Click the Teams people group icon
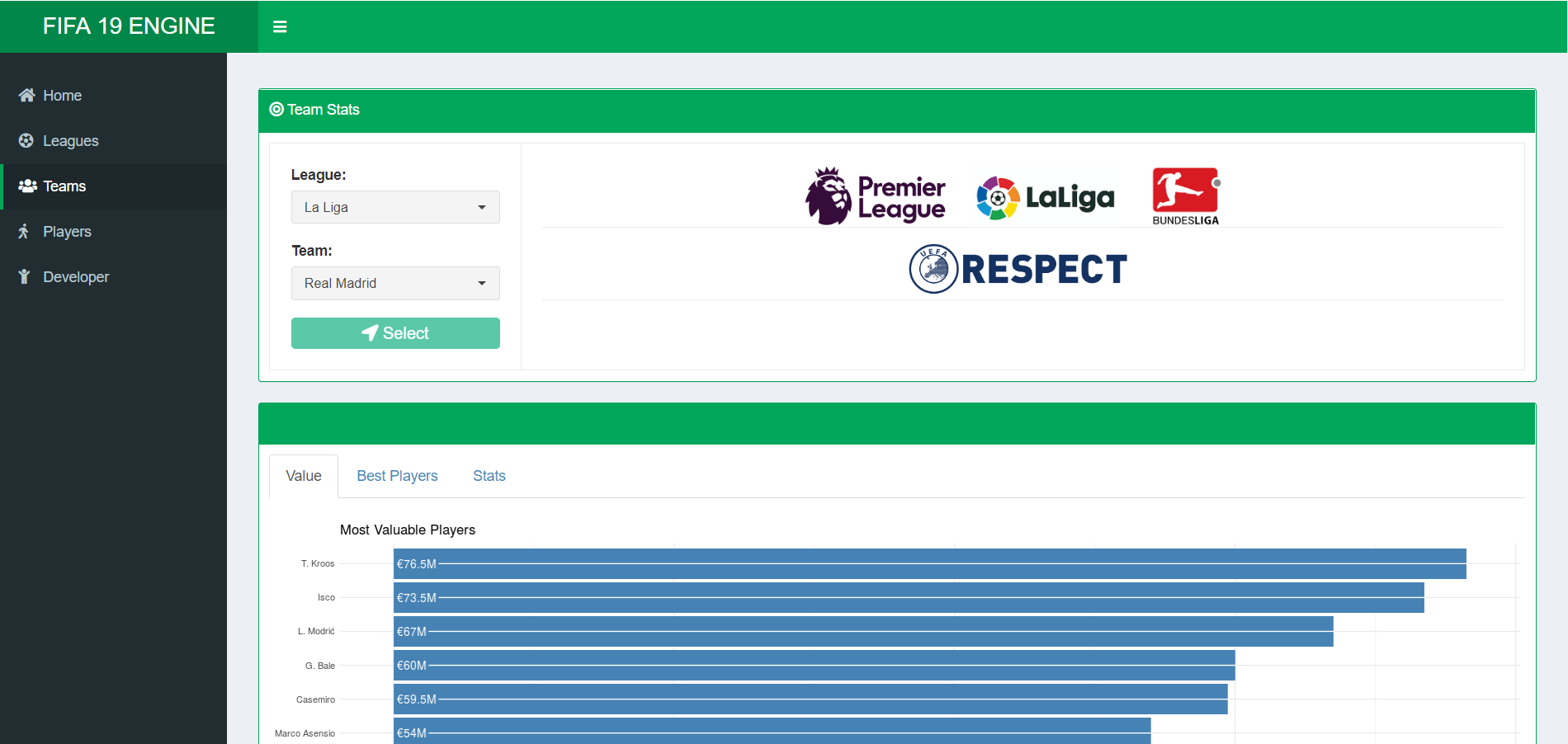 pyautogui.click(x=27, y=186)
